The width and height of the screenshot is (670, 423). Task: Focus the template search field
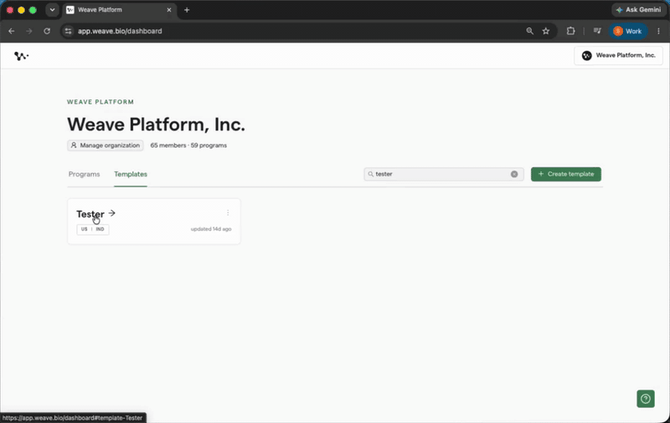(444, 174)
